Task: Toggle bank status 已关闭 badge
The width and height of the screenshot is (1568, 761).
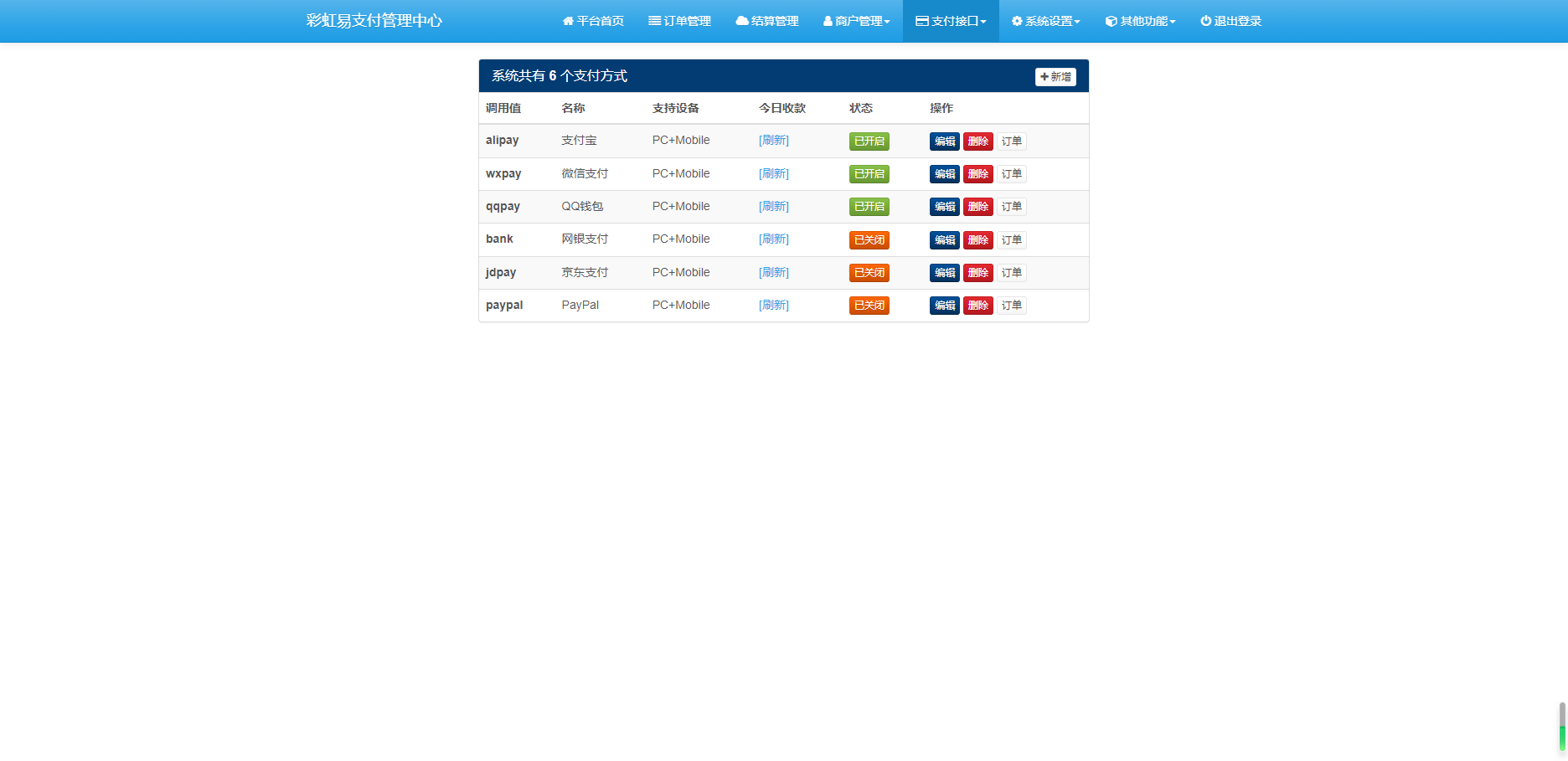Action: [x=869, y=240]
